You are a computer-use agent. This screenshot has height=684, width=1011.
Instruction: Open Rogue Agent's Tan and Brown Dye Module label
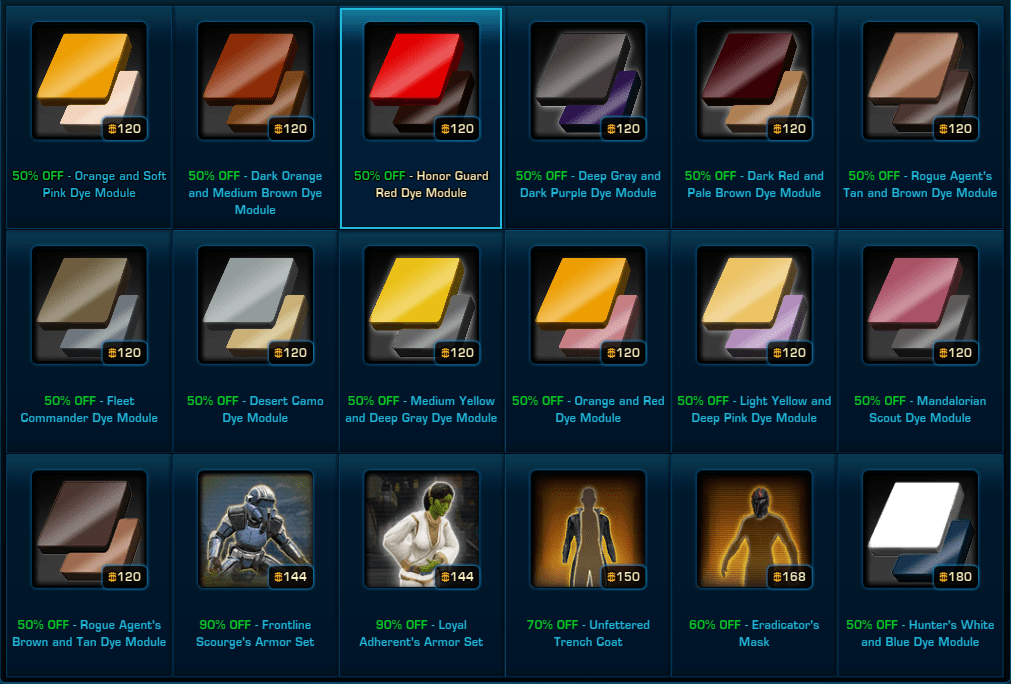pyautogui.click(x=920, y=184)
